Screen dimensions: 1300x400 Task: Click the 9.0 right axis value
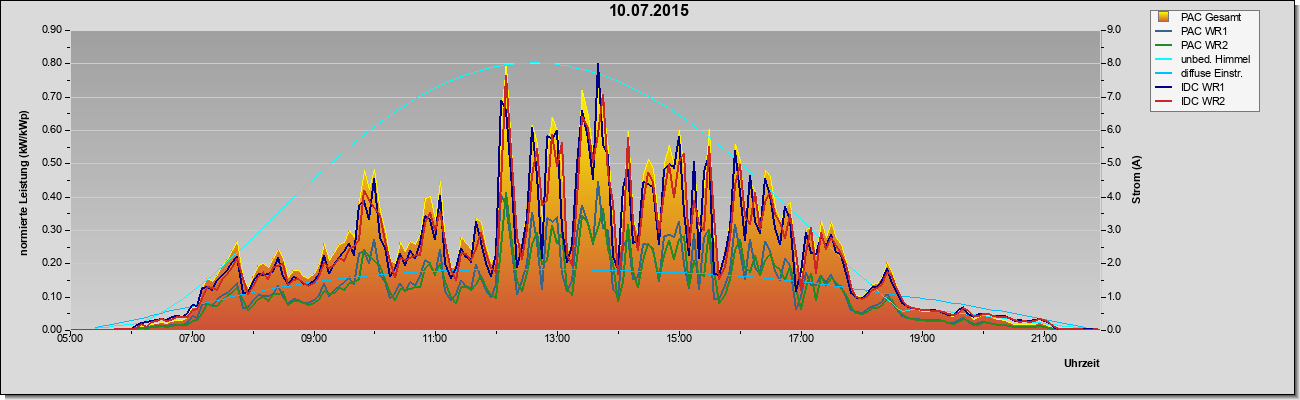(x=1113, y=30)
